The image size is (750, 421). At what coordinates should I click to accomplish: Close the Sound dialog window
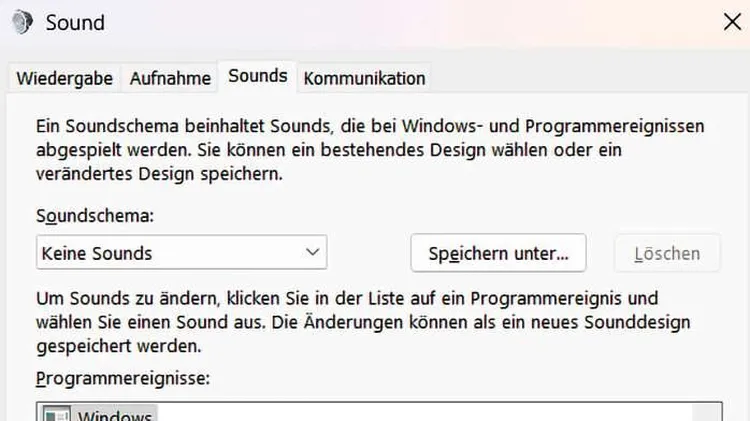[732, 22]
